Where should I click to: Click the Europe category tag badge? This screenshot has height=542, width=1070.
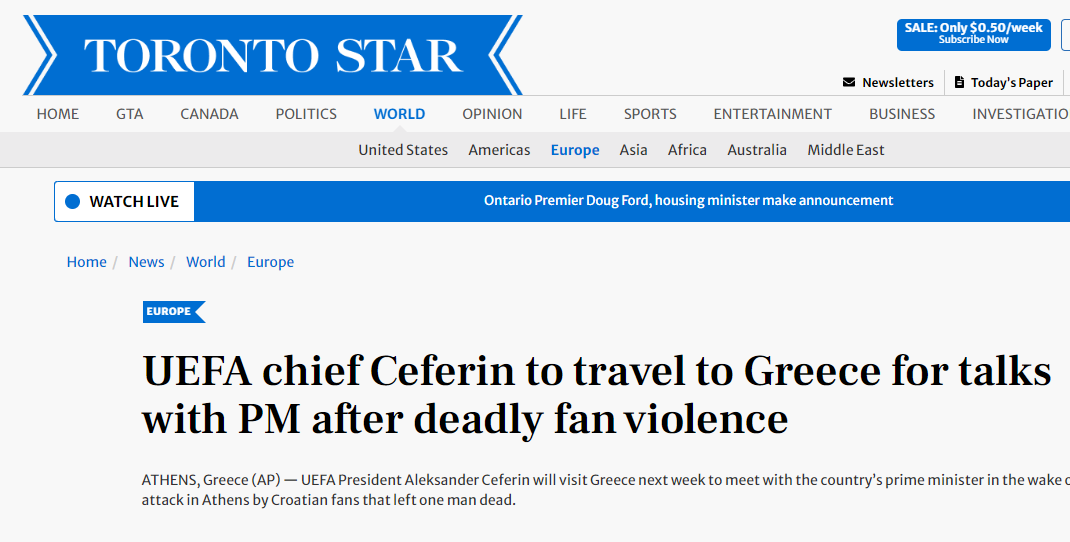[173, 312]
